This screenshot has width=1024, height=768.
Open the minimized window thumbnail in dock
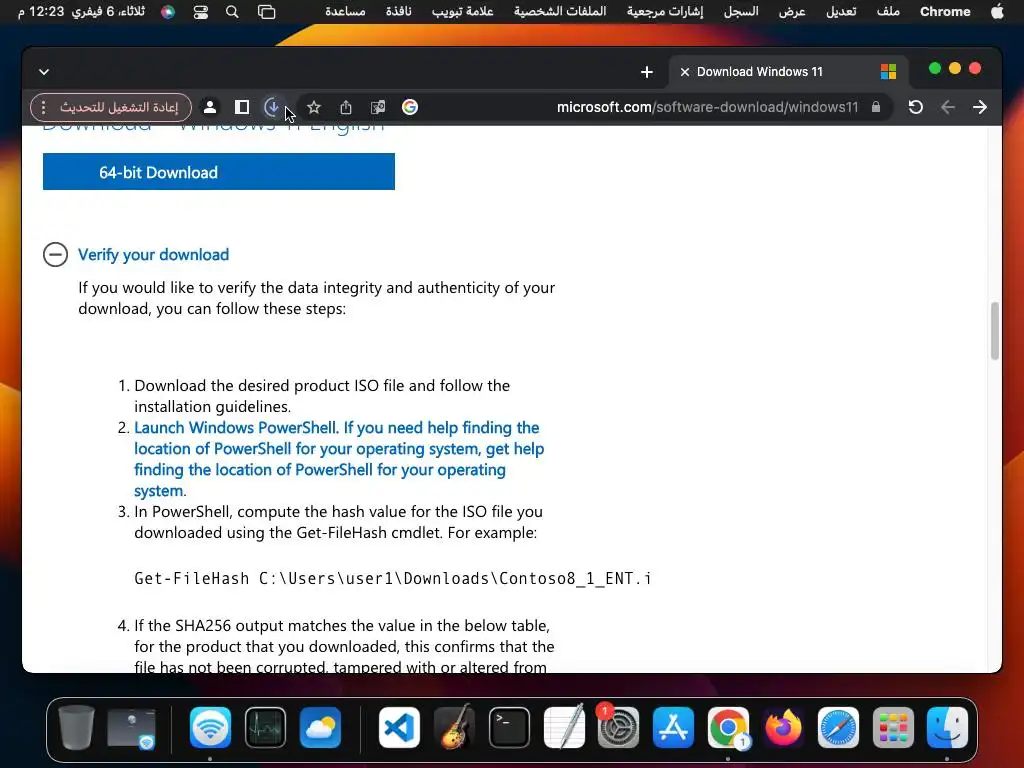pos(131,728)
